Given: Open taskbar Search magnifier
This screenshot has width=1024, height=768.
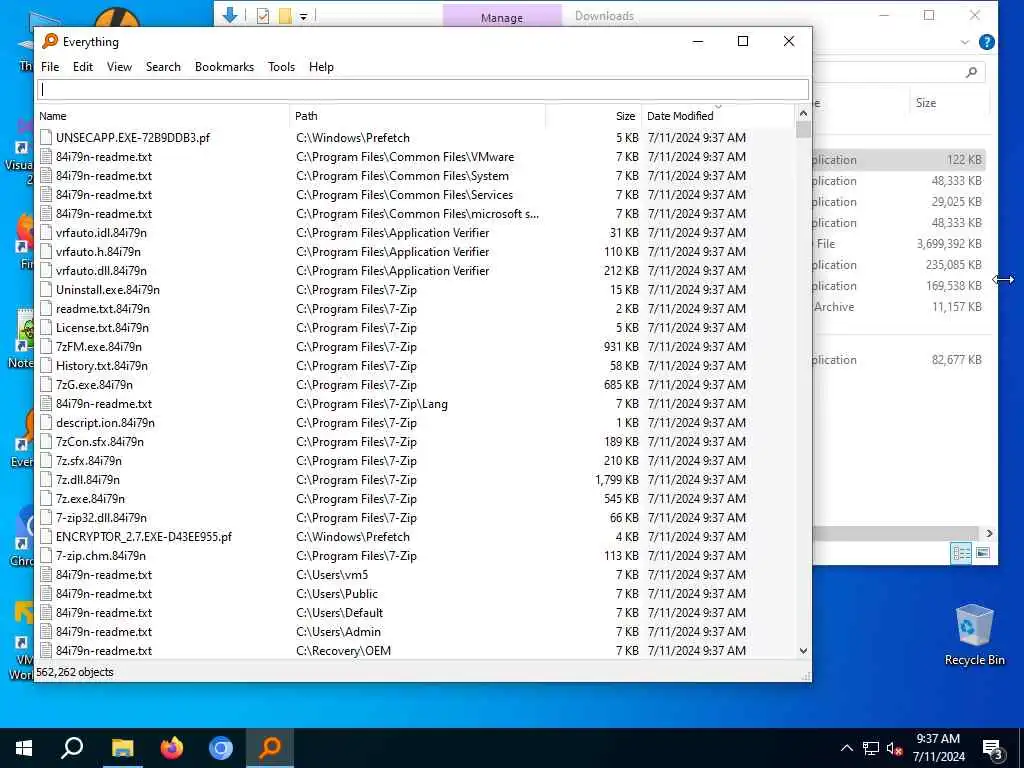Looking at the screenshot, I should coord(72,748).
